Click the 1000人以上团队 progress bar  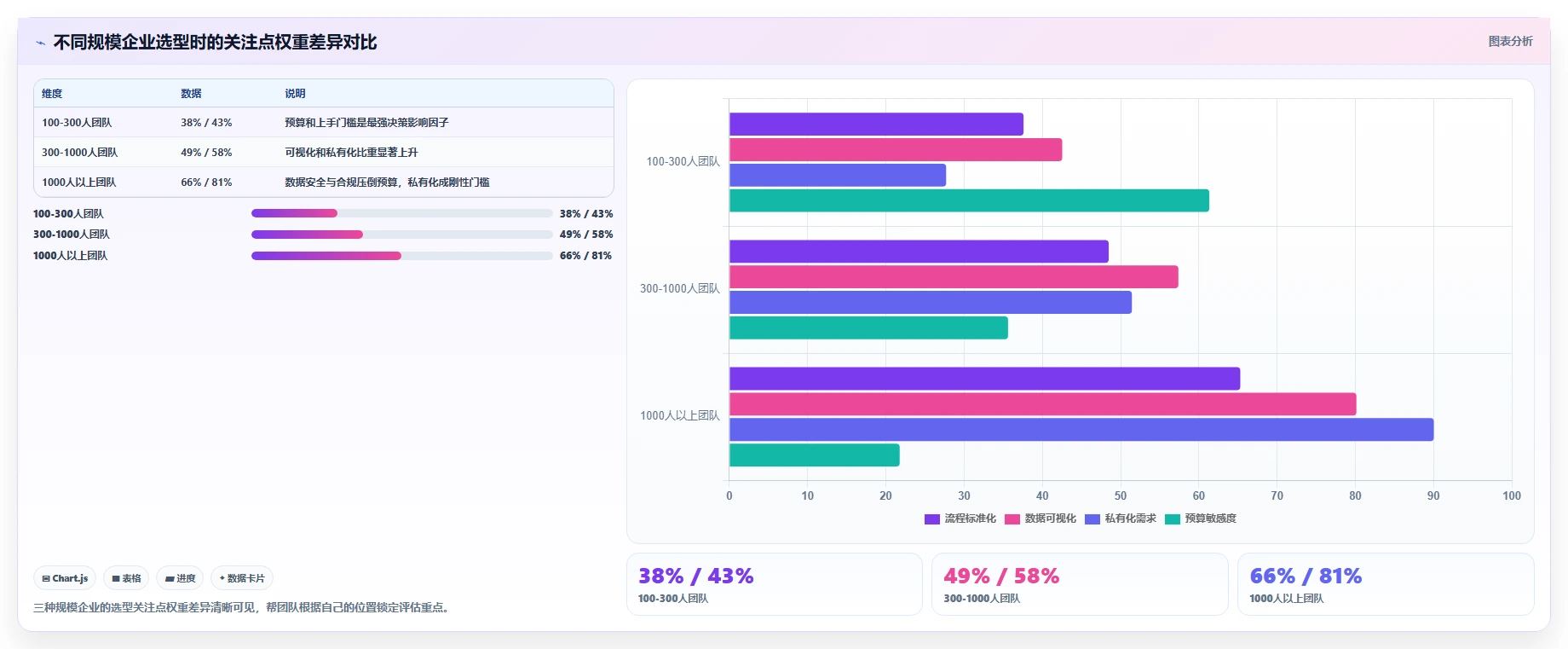point(402,256)
